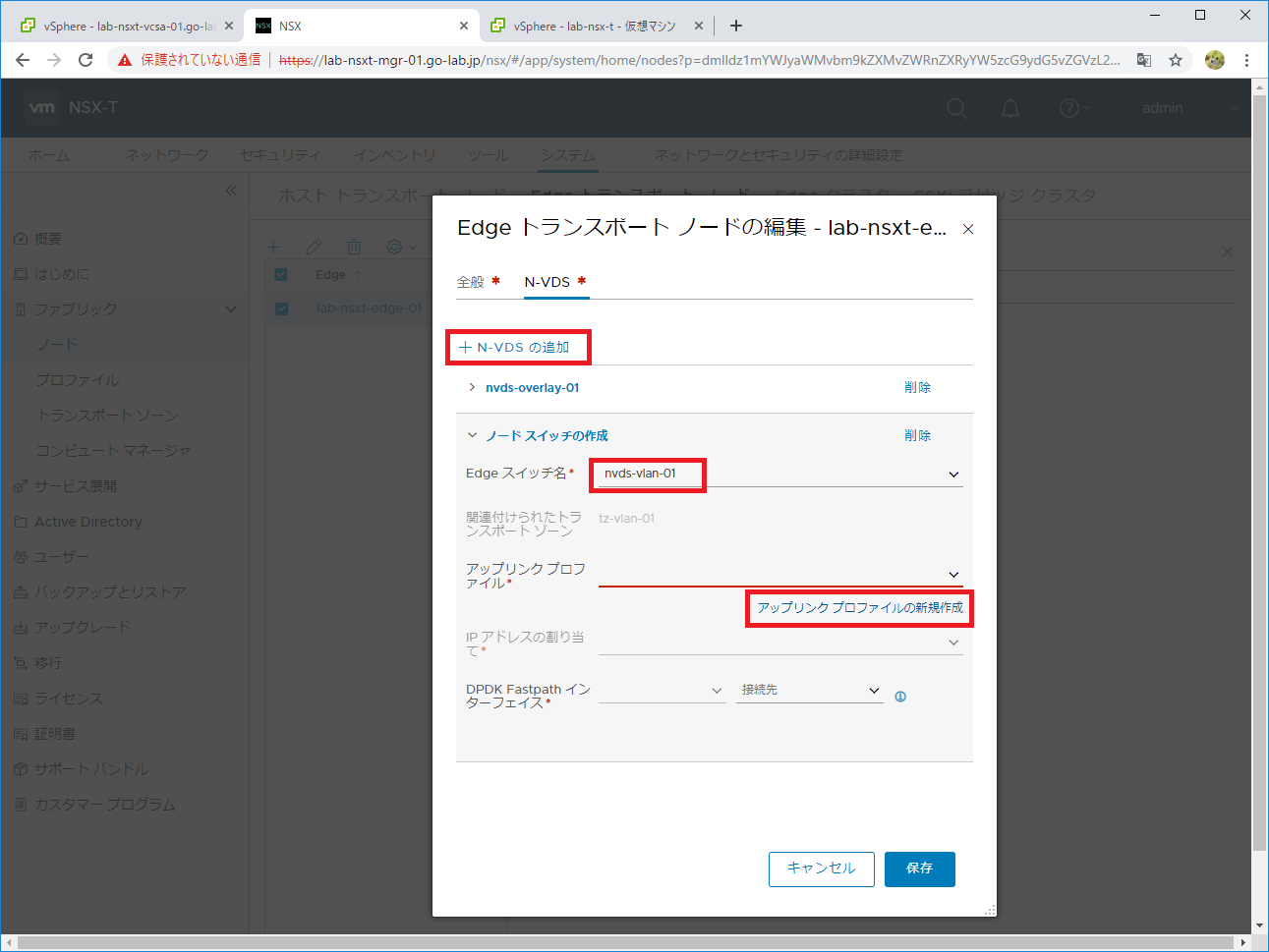Click the NSX-T search icon

coord(956,108)
